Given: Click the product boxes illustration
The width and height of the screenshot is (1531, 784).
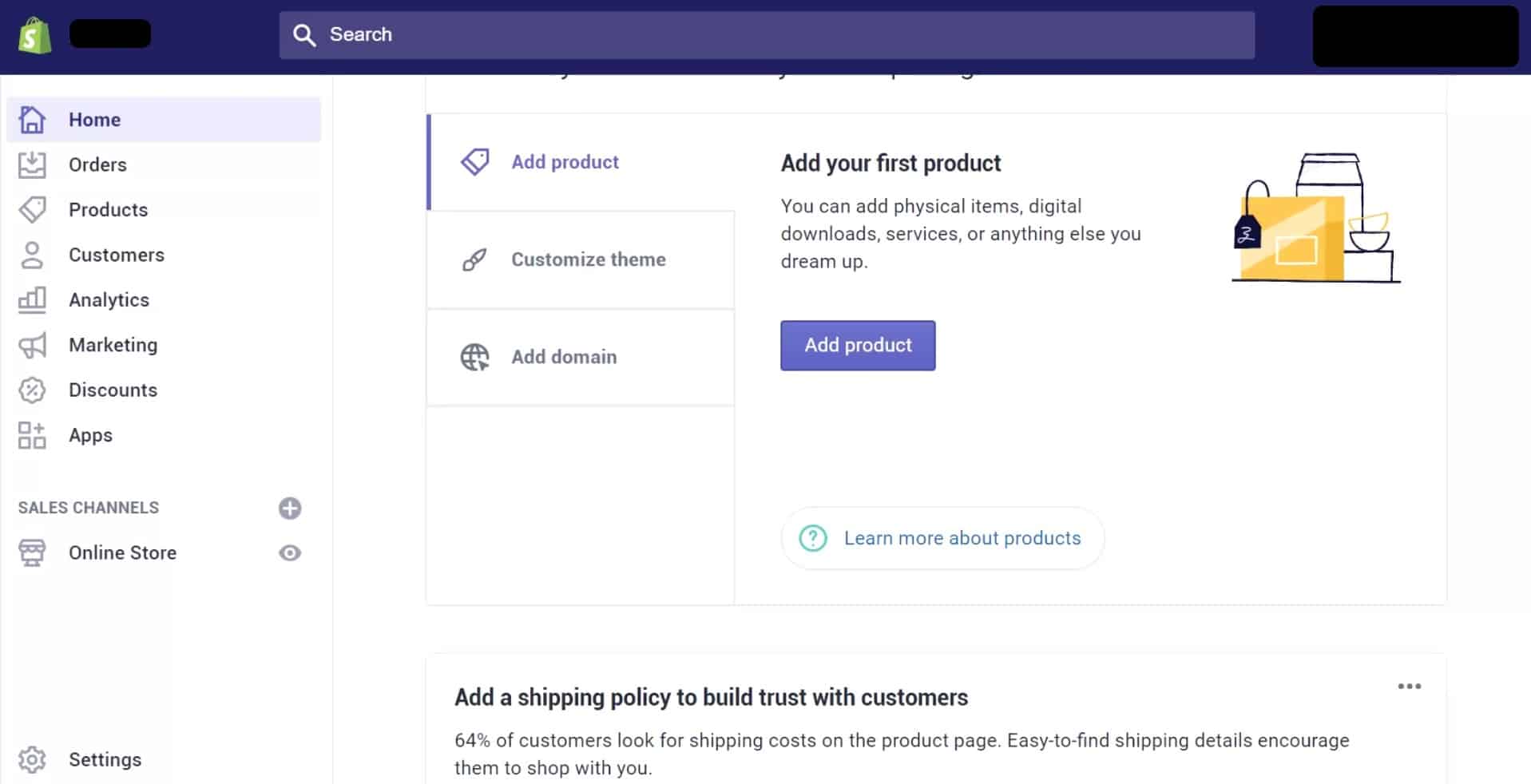Looking at the screenshot, I should point(1316,218).
